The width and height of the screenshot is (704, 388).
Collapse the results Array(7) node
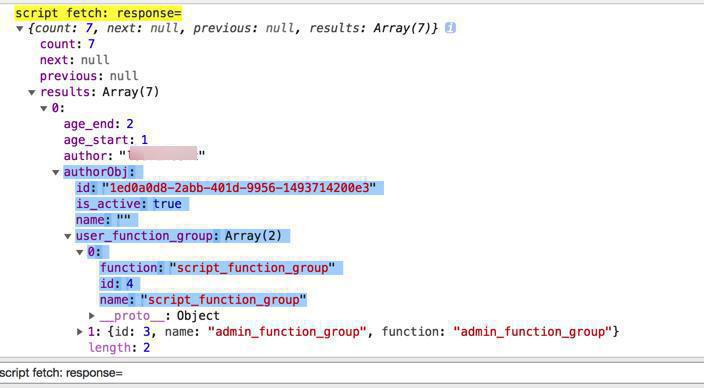(31, 93)
